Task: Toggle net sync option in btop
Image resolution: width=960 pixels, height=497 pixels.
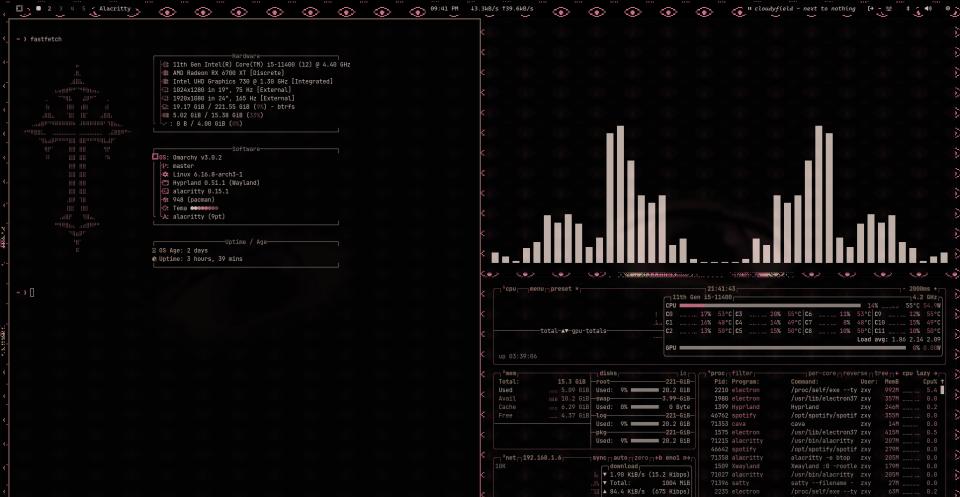Action: (x=598, y=457)
